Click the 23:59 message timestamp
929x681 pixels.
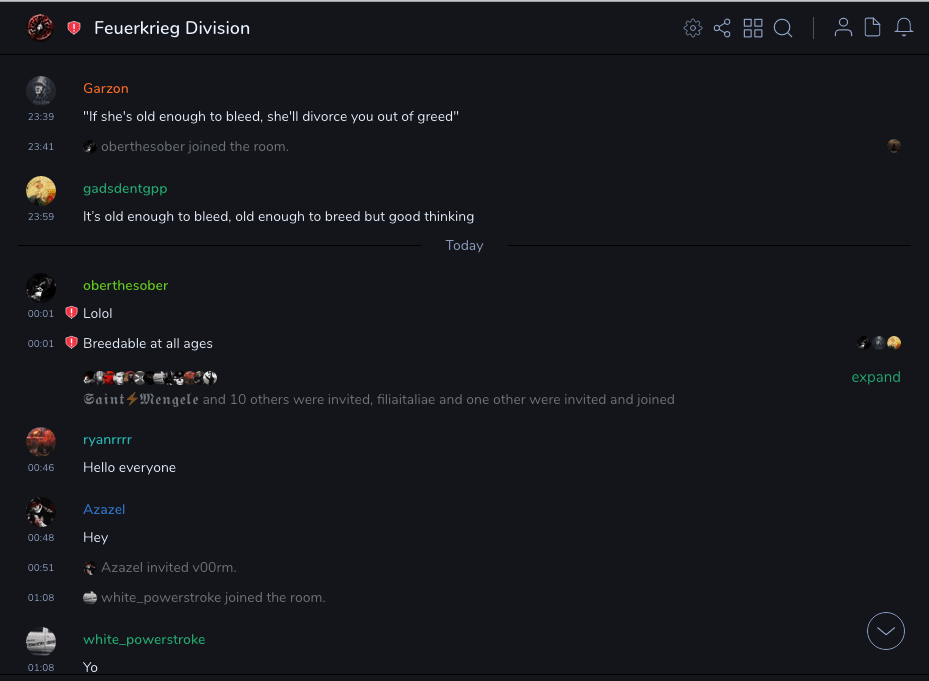click(41, 216)
